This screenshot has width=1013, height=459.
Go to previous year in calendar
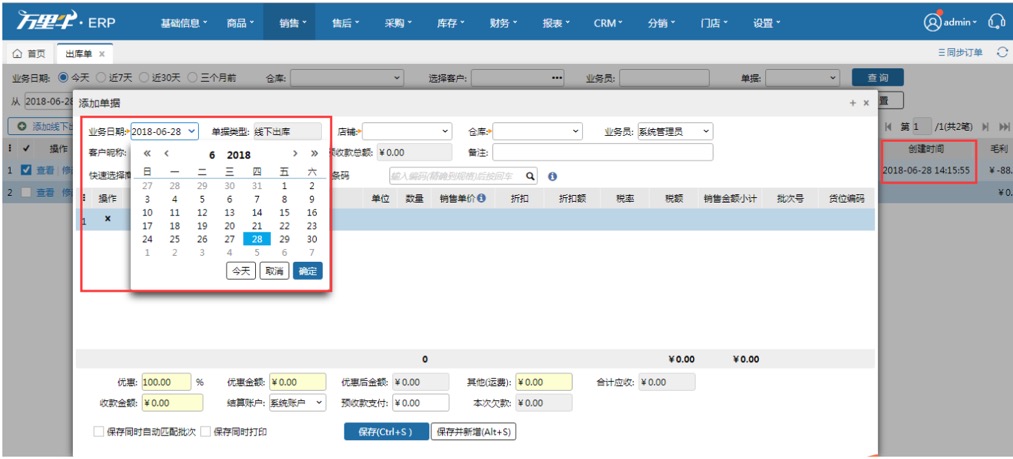pyautogui.click(x=147, y=153)
